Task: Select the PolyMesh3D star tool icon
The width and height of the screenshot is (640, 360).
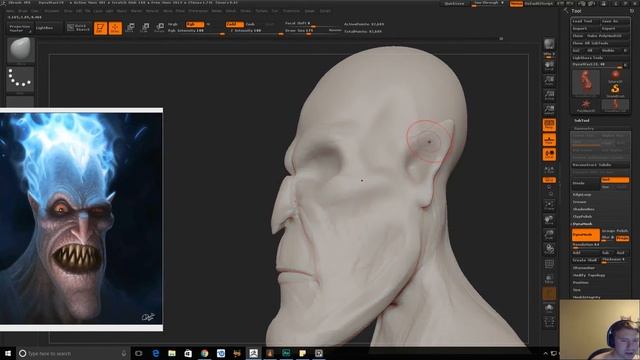Action: coord(586,105)
